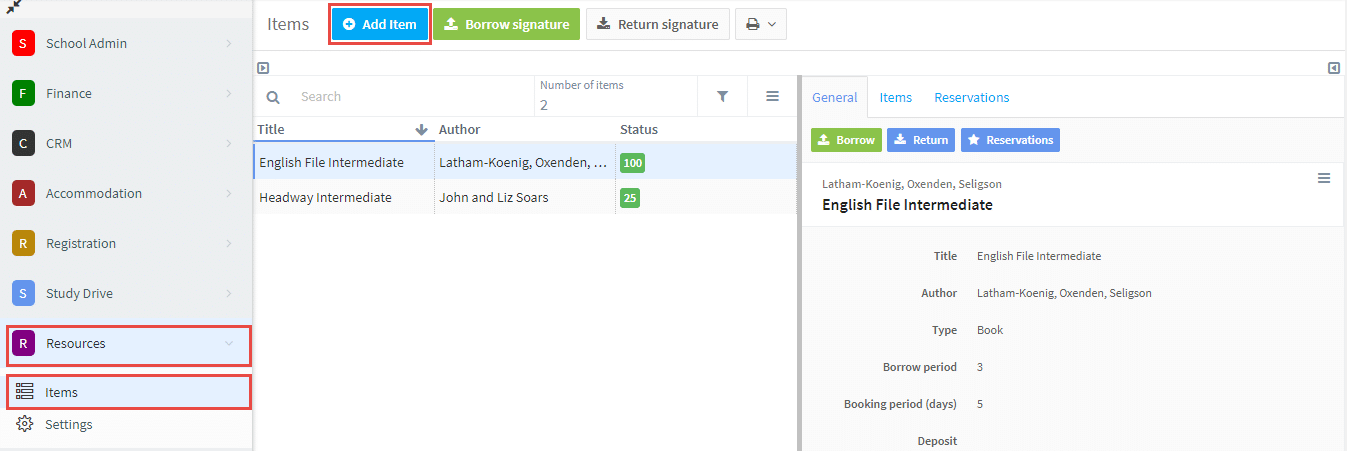Open the detail panel hamburger menu
Image resolution: width=1347 pixels, height=451 pixels.
point(1324,178)
